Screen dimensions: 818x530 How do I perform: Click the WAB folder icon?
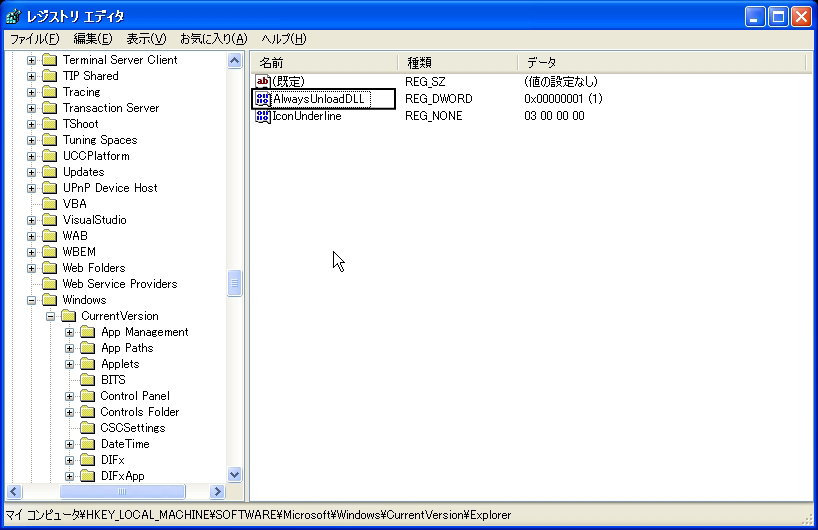pyautogui.click(x=50, y=236)
